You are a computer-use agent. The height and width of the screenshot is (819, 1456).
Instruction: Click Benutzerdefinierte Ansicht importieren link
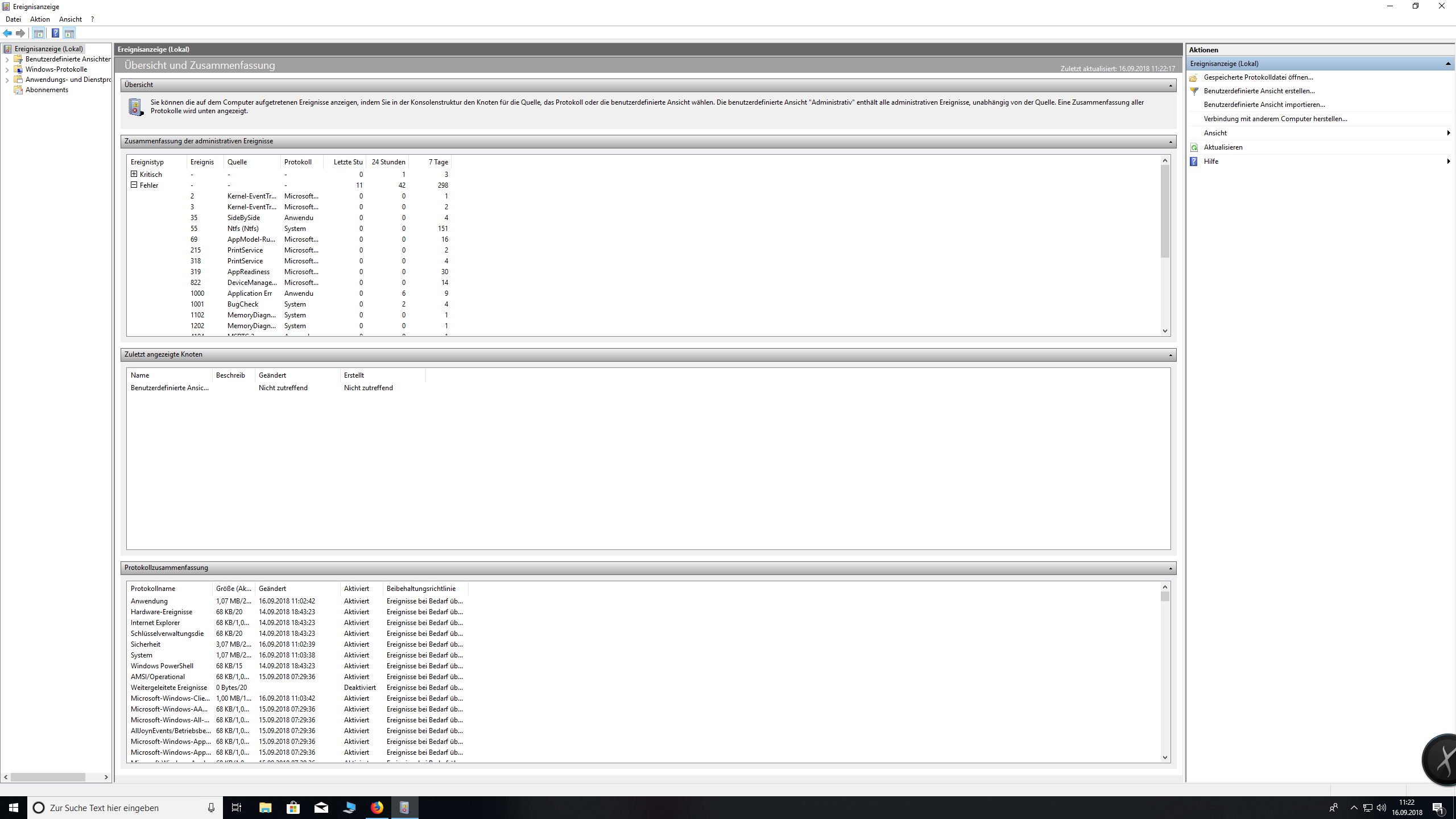pos(1264,105)
